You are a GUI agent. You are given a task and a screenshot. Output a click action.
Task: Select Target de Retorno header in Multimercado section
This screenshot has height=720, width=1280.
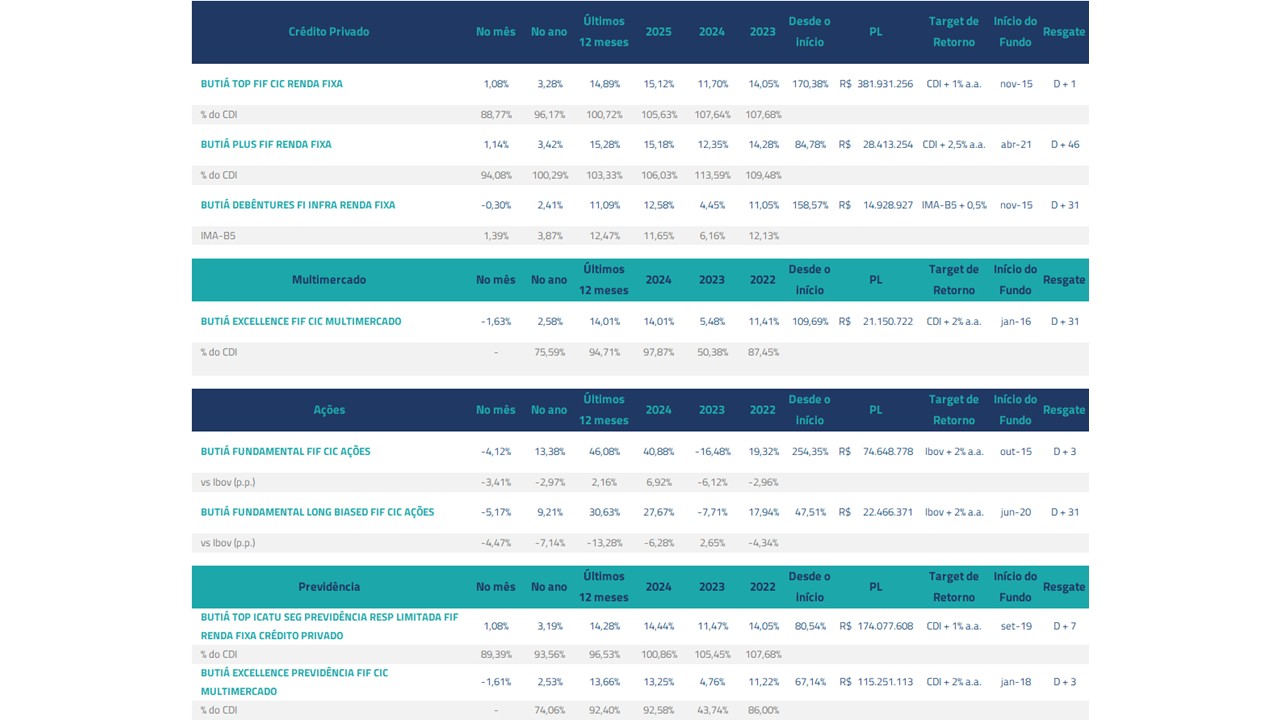[x=953, y=280]
